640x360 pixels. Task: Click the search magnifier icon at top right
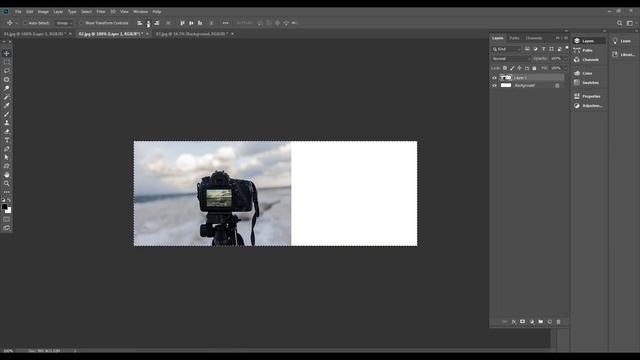point(620,23)
